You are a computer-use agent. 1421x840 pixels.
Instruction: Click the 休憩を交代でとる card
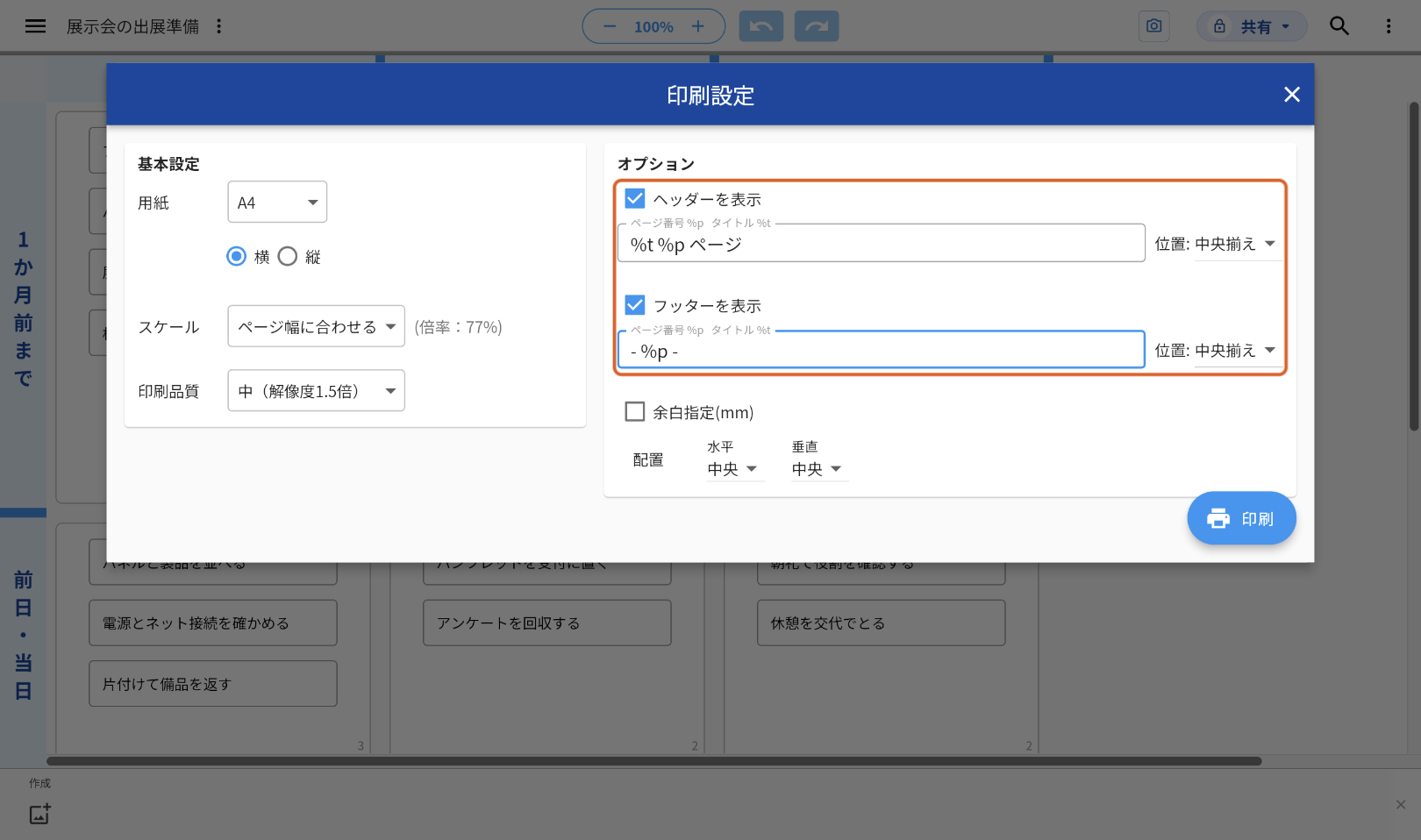click(x=882, y=623)
